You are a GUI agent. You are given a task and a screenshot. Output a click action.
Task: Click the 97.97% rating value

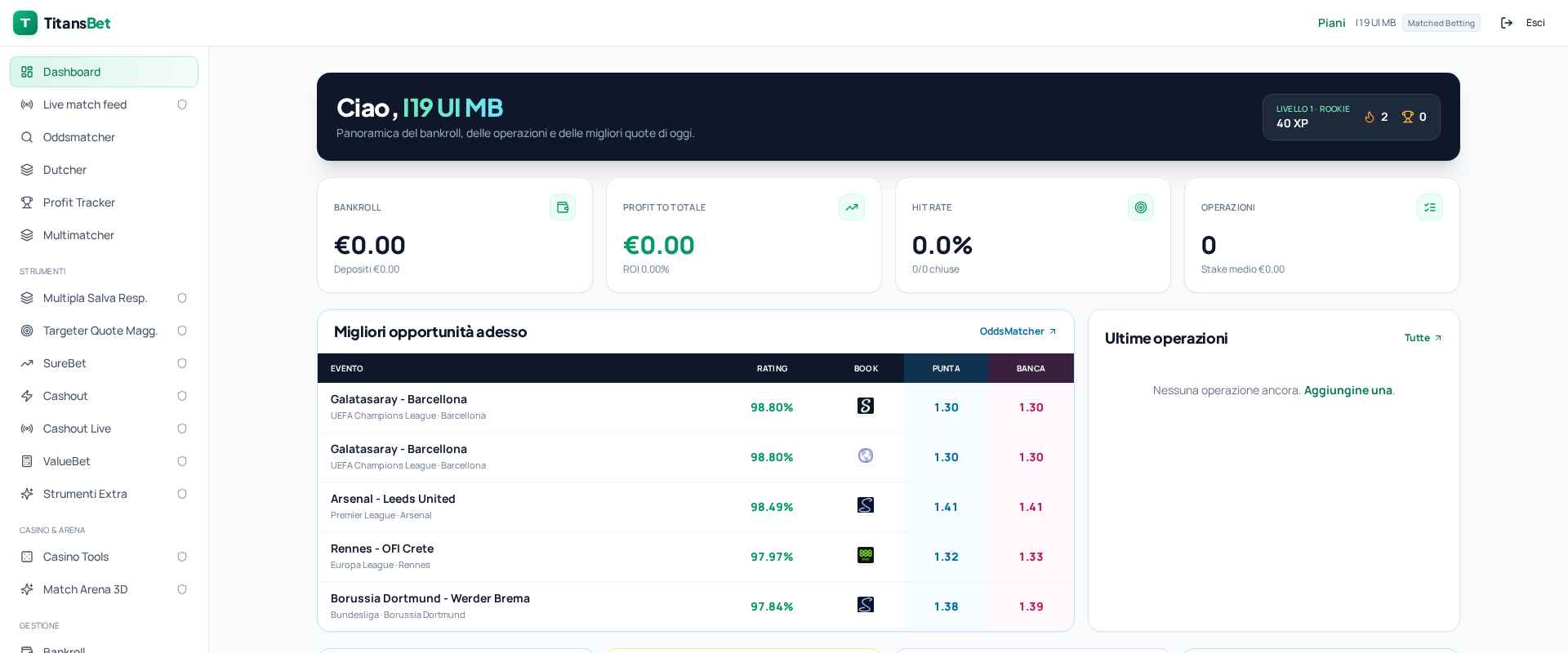(772, 557)
